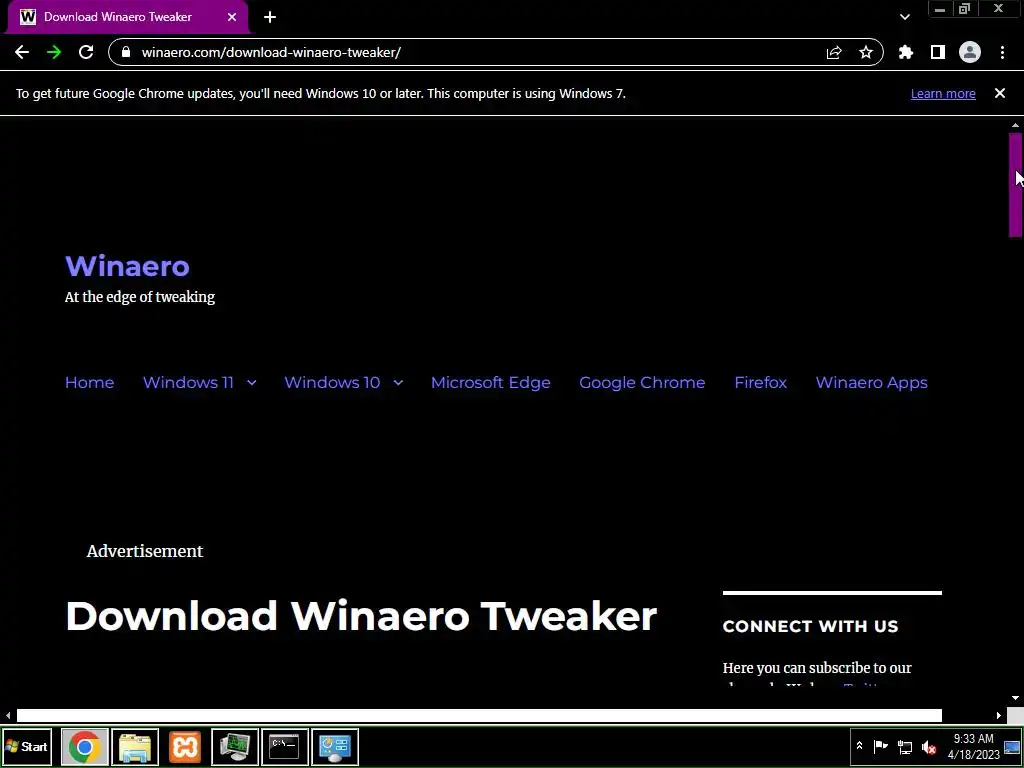The width and height of the screenshot is (1024, 768).
Task: Click the Advertisement label
Action: 144,551
